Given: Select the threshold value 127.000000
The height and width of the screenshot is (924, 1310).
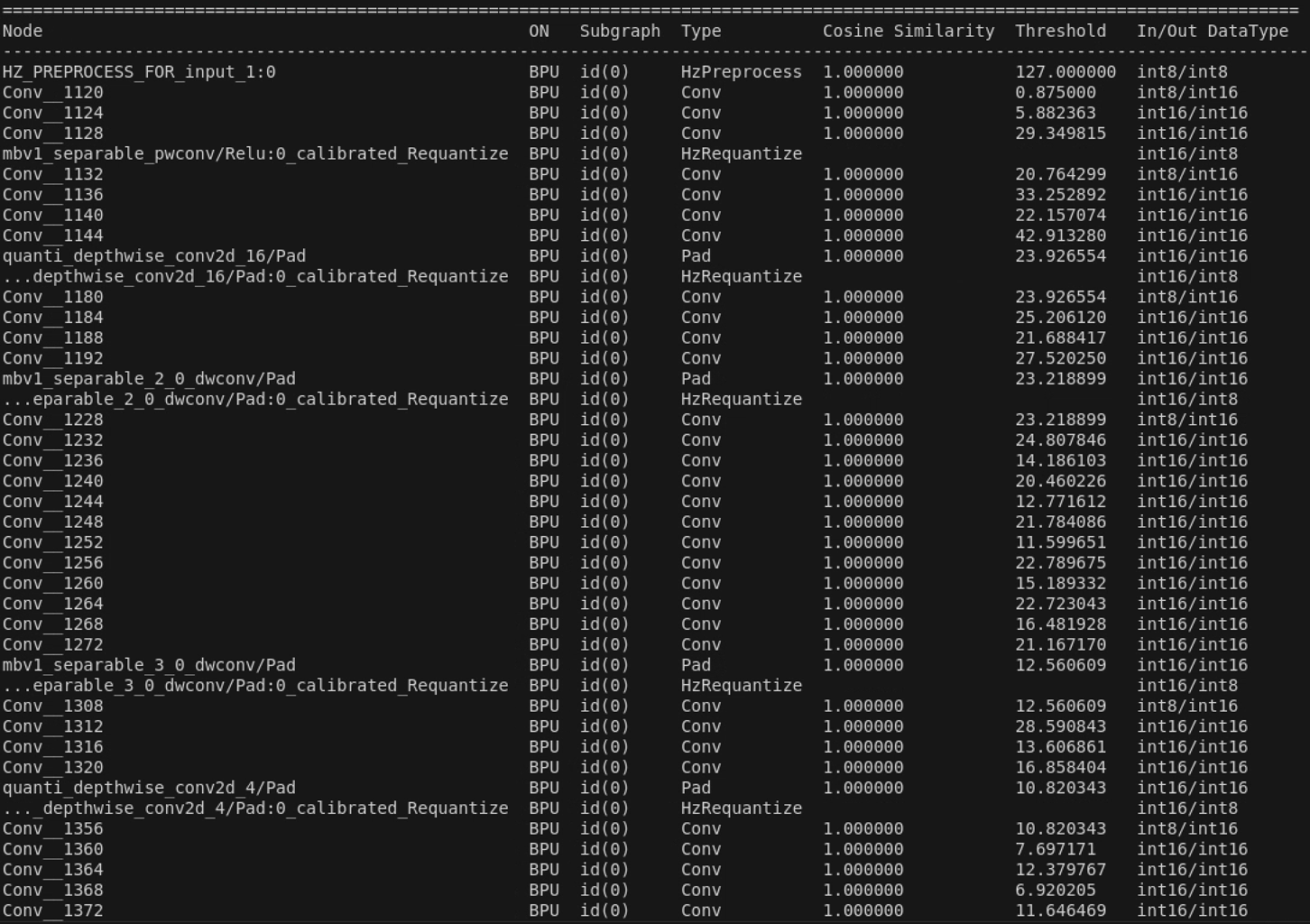Looking at the screenshot, I should coord(1065,72).
